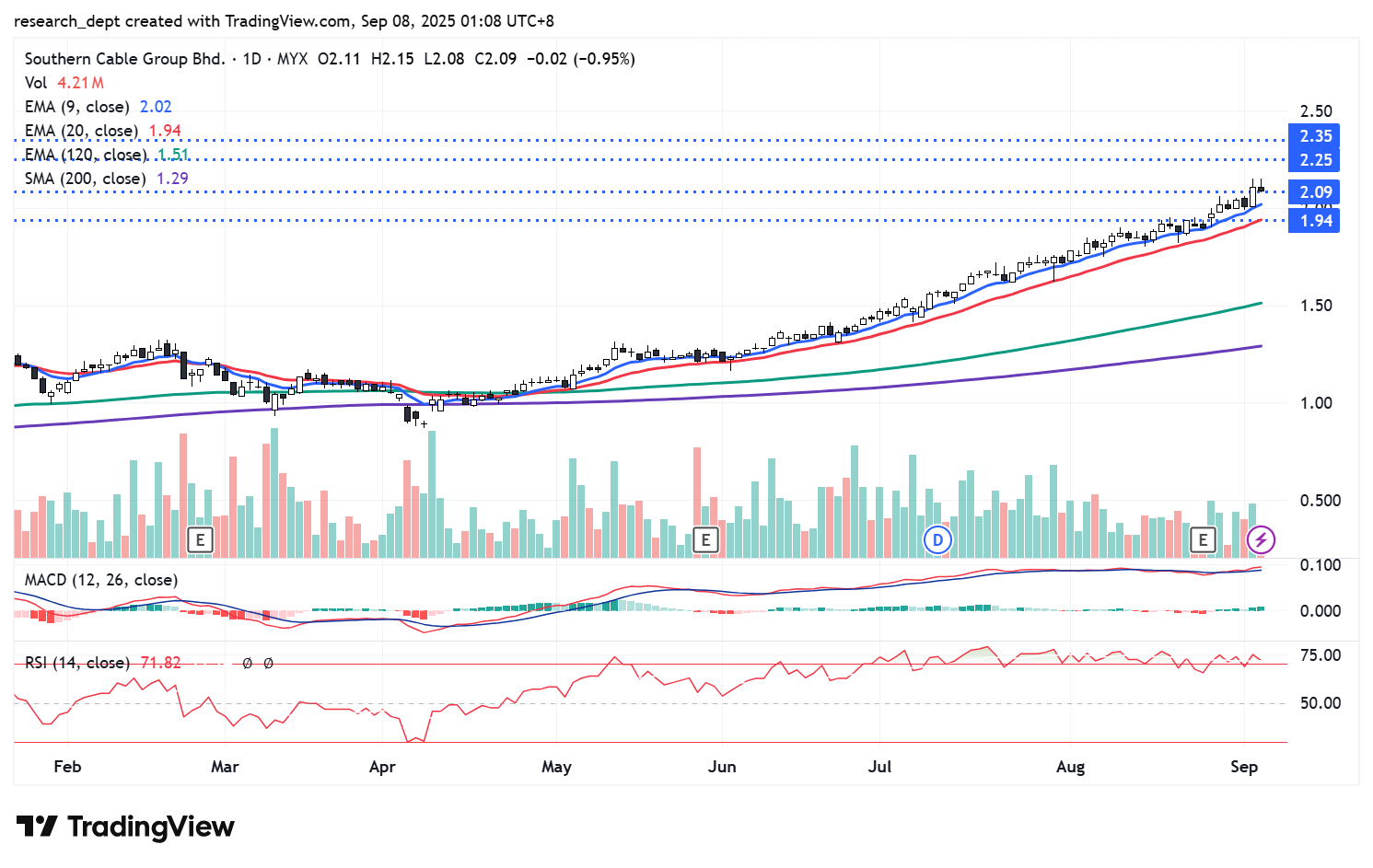The image size is (1373, 868).
Task: Click the earnings E marker before June
Action: click(705, 539)
